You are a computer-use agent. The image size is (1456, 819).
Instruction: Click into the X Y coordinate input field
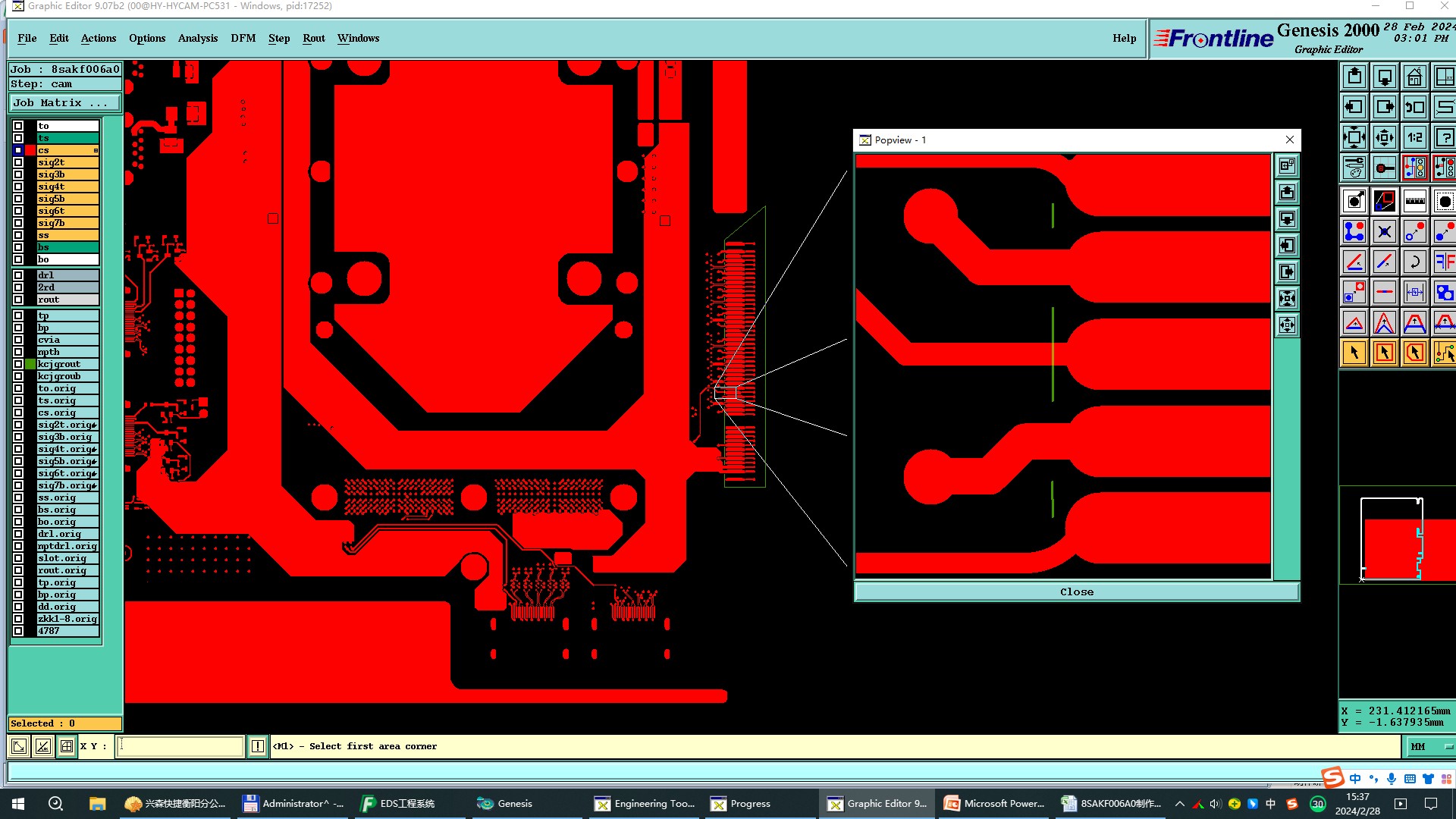pos(180,746)
